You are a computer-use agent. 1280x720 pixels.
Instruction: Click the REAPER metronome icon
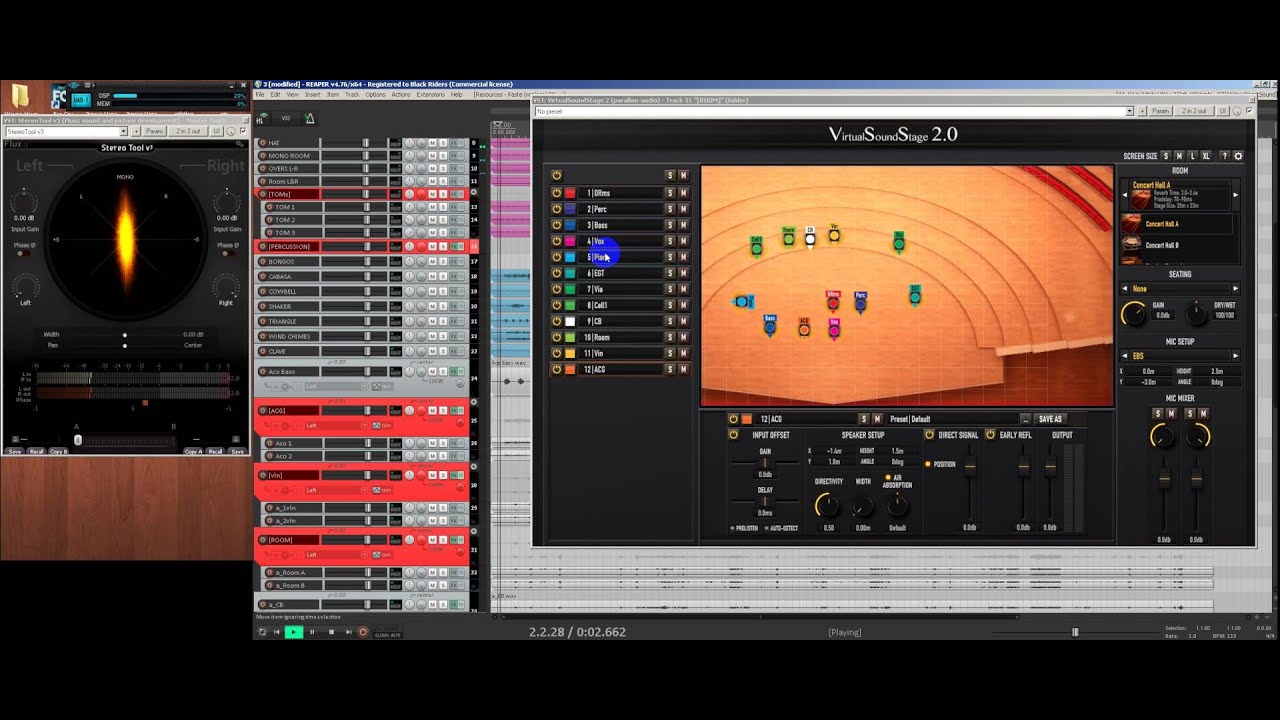pos(309,119)
